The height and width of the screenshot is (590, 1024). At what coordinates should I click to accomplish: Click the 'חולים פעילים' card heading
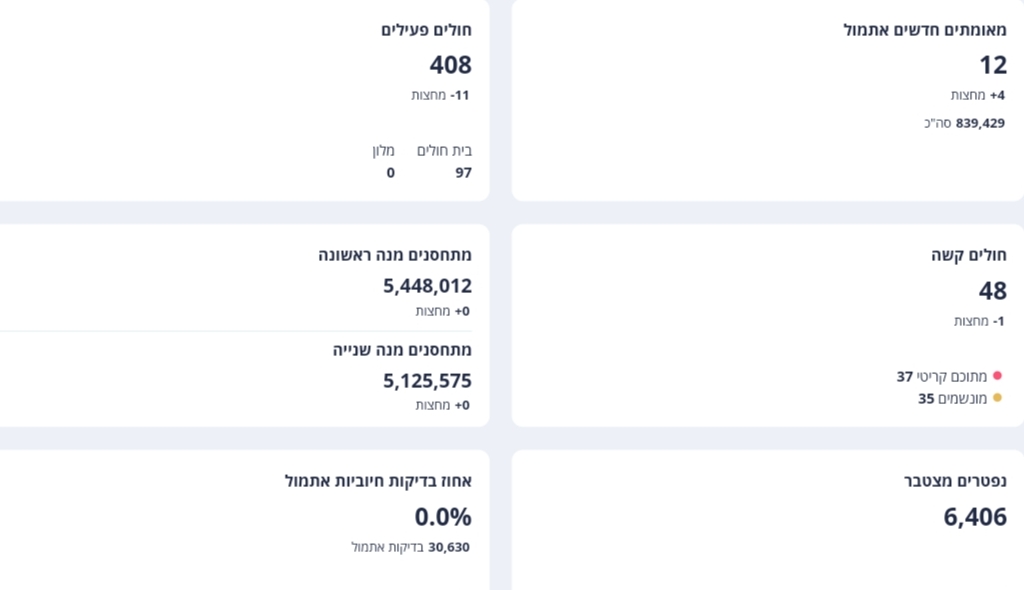[x=426, y=30]
